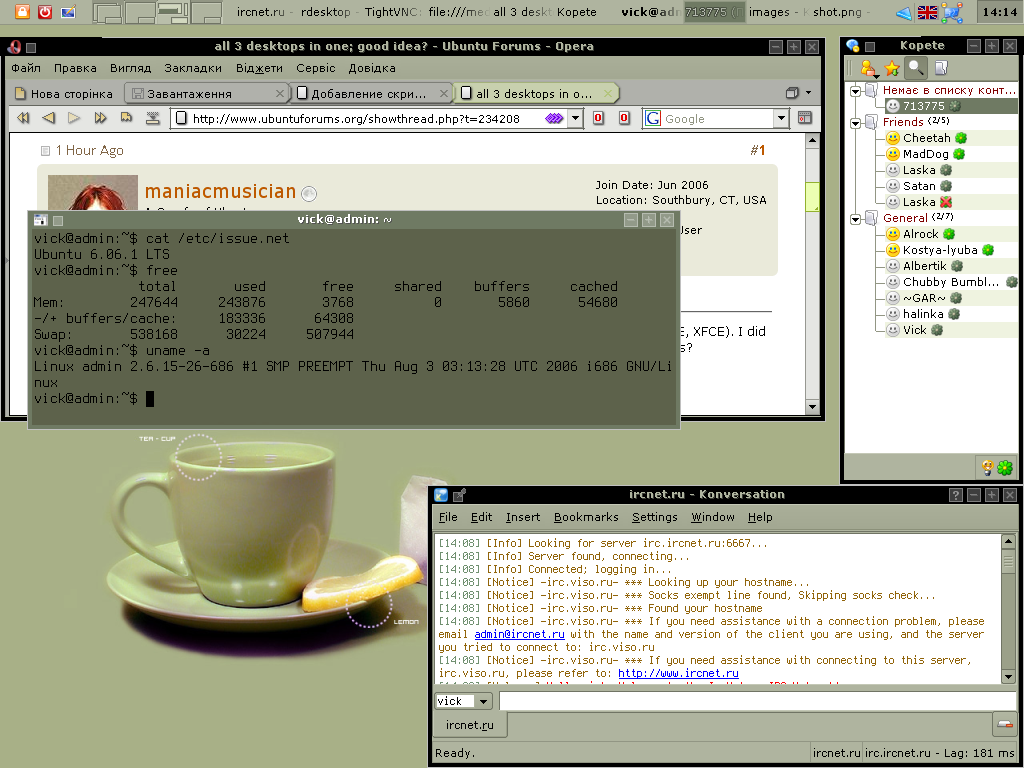Switch to the third virtual desktop in pager

pos(173,12)
